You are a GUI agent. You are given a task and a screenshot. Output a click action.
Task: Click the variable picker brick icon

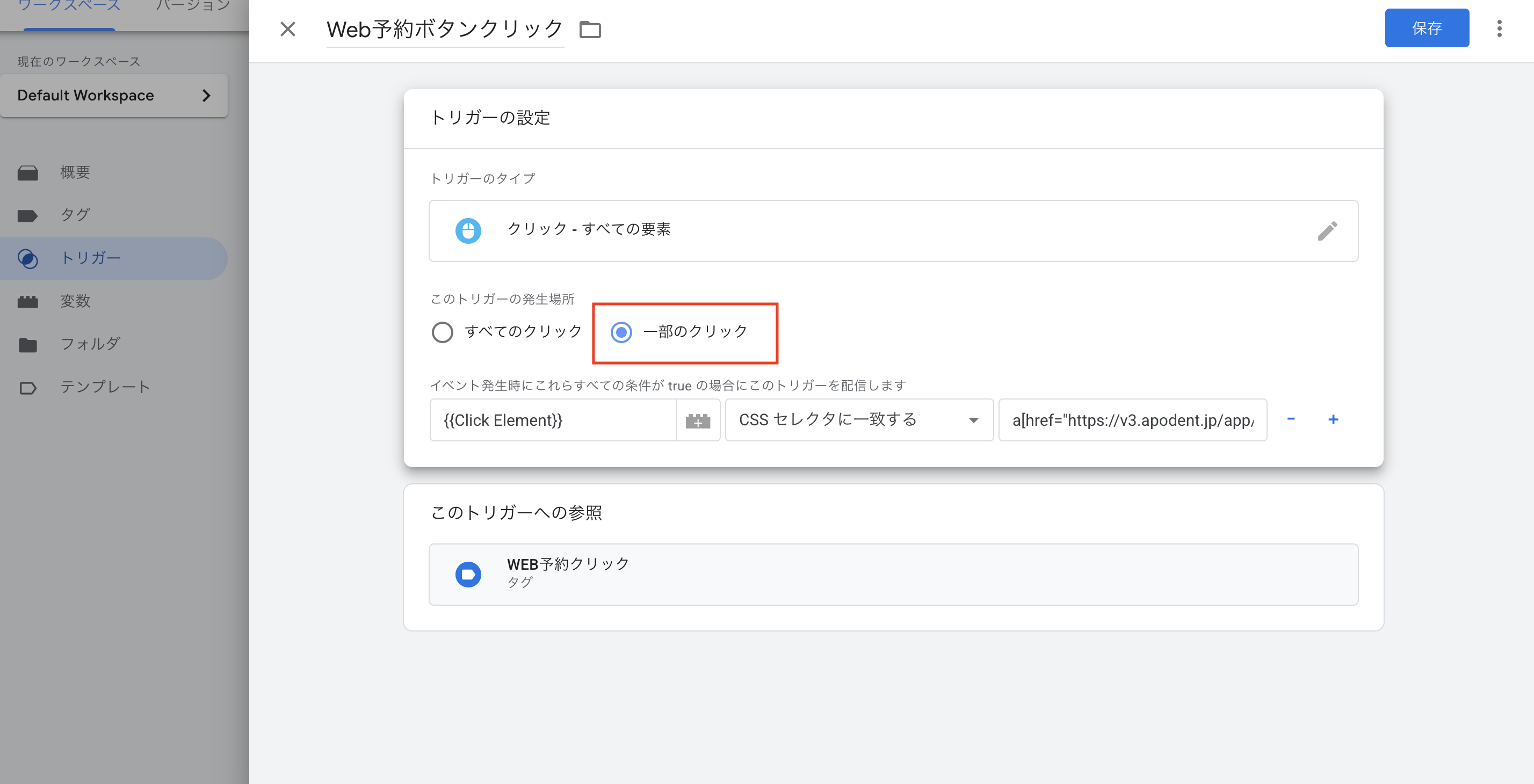point(698,421)
